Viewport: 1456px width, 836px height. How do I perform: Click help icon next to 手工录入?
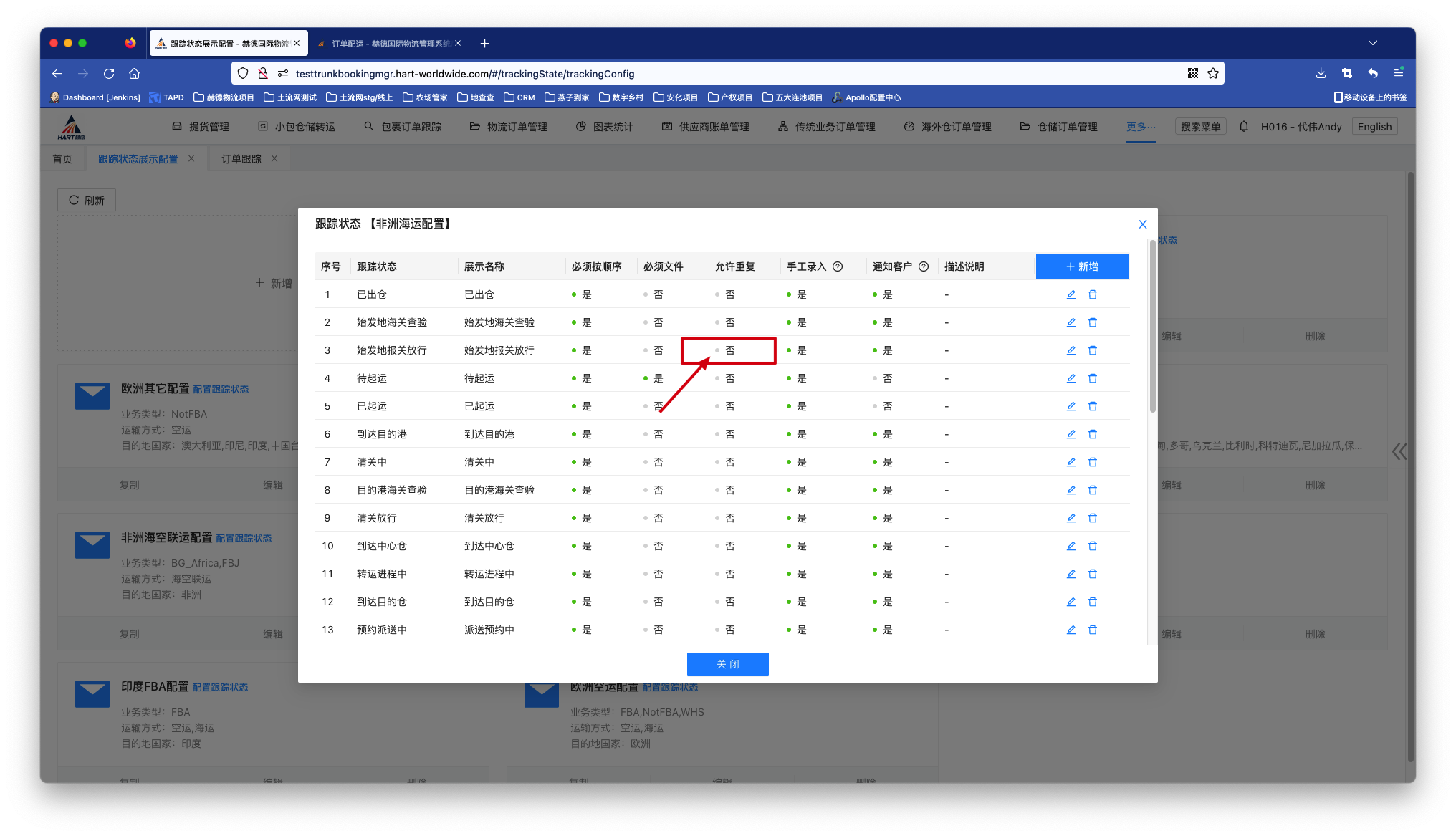(x=838, y=266)
